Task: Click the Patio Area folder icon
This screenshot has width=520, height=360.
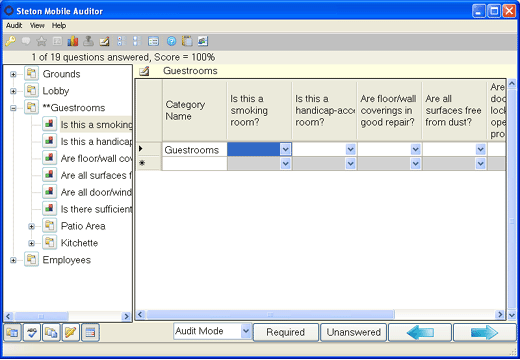Action: 50,226
